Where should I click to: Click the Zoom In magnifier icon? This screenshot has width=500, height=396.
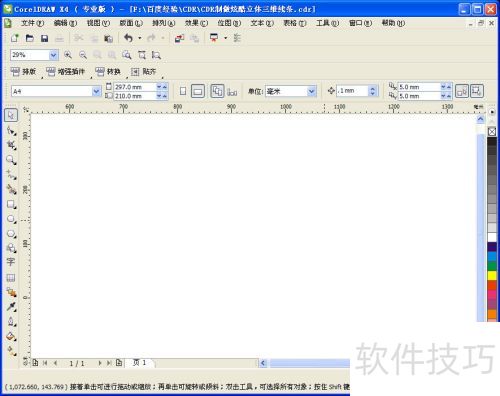tap(68, 55)
